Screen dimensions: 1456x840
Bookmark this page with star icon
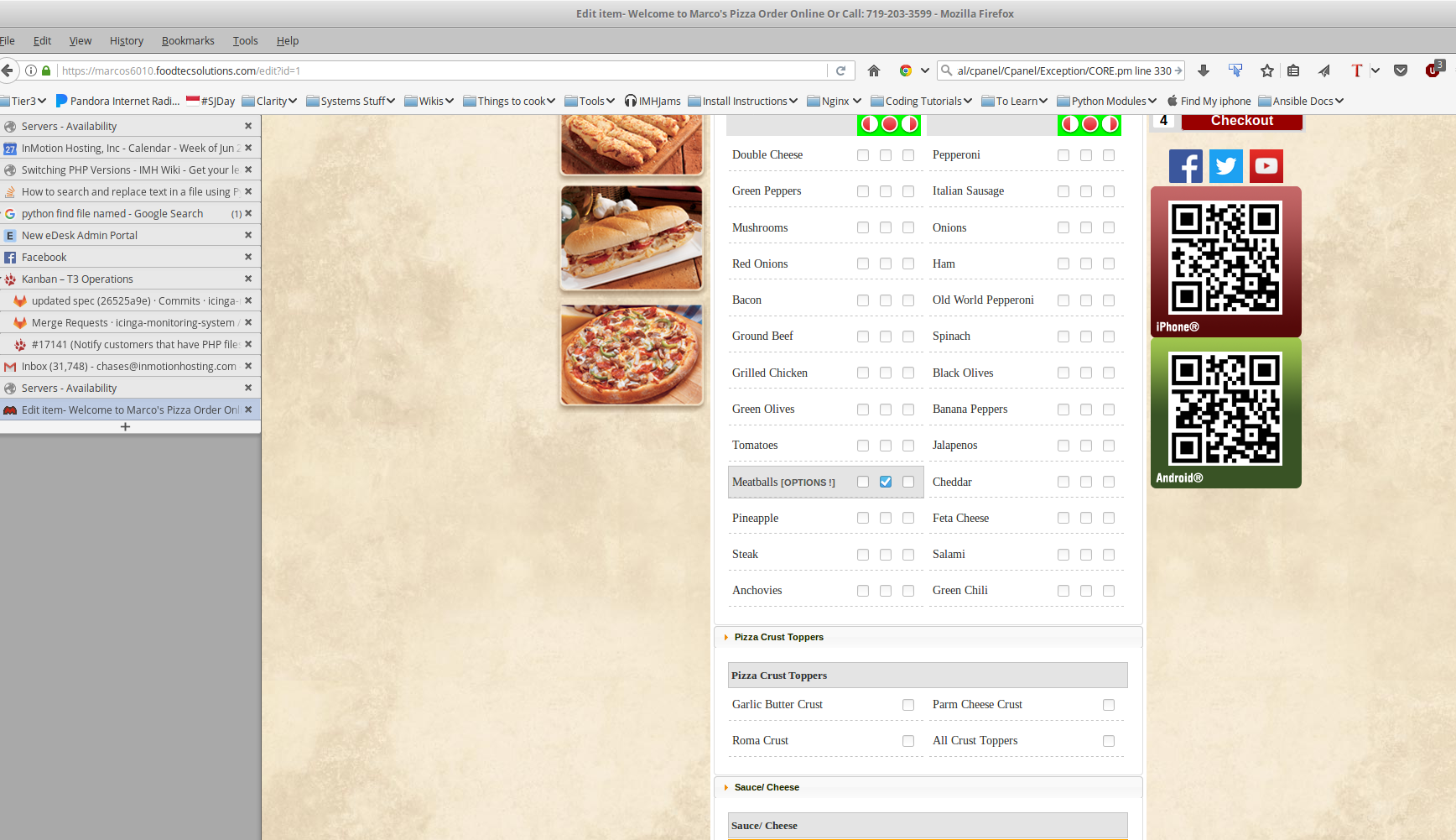tap(1266, 70)
